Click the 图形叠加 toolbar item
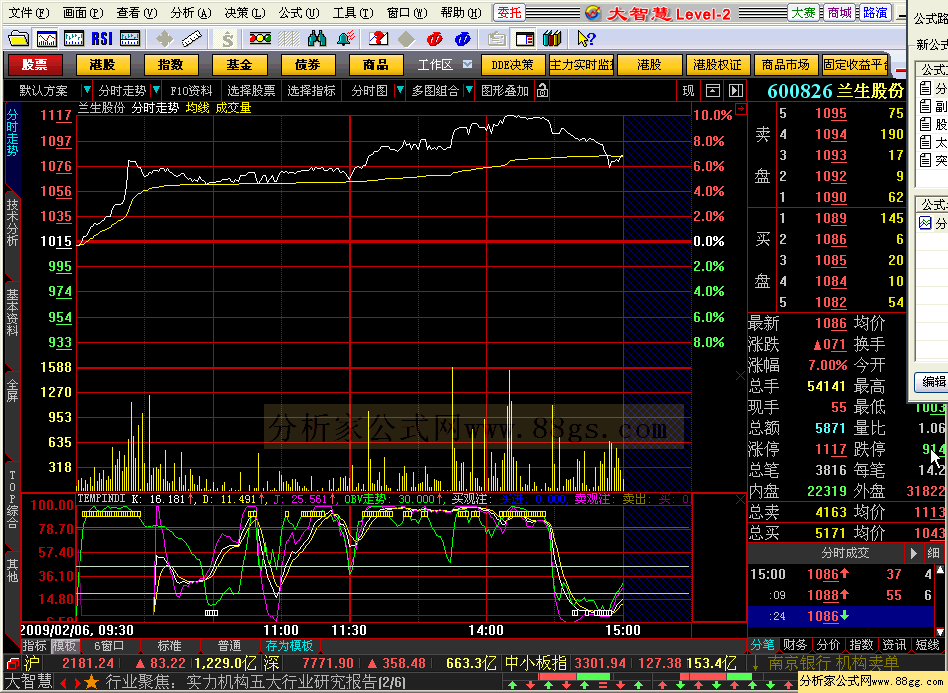Viewport: 948px width, 693px height. point(505,91)
